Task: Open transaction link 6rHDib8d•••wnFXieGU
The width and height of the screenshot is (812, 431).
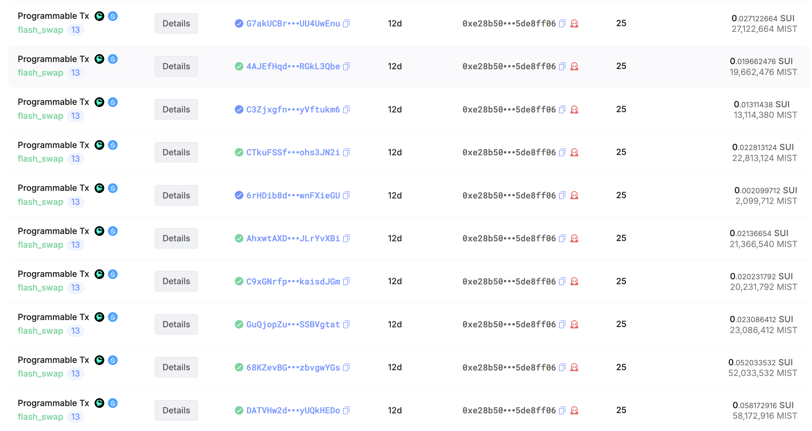Action: click(x=293, y=195)
